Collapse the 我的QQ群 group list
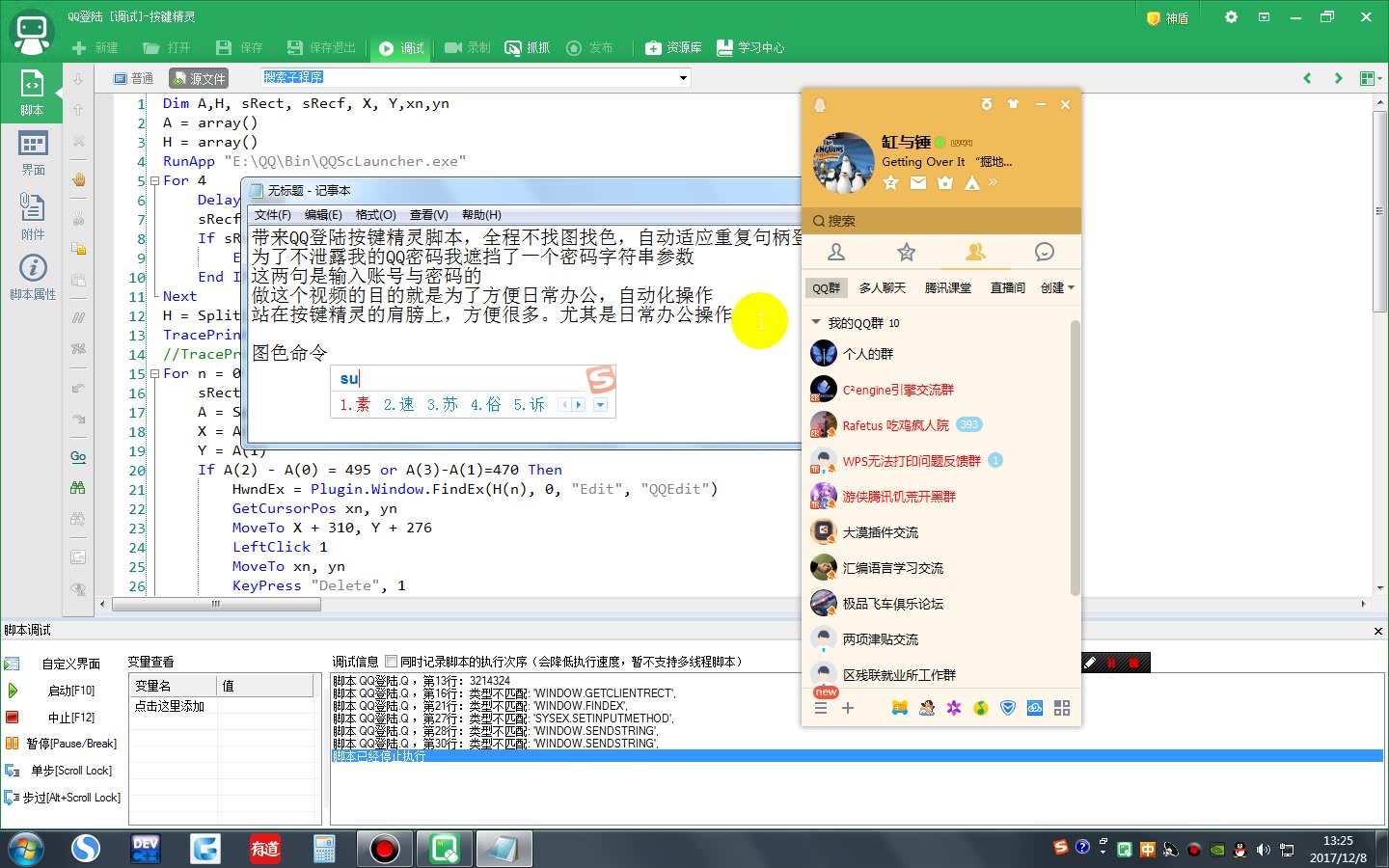Screen dimensions: 1389x868 point(816,323)
